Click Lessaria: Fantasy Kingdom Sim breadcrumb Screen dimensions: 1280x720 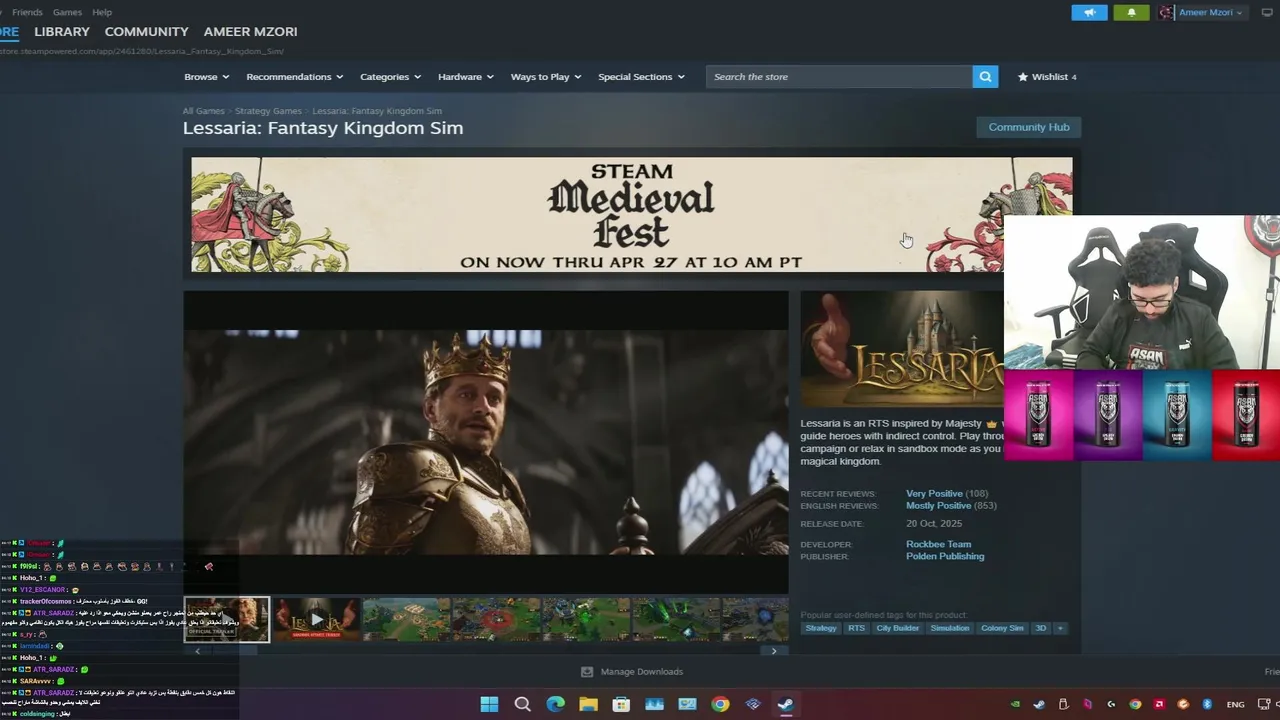coord(377,111)
